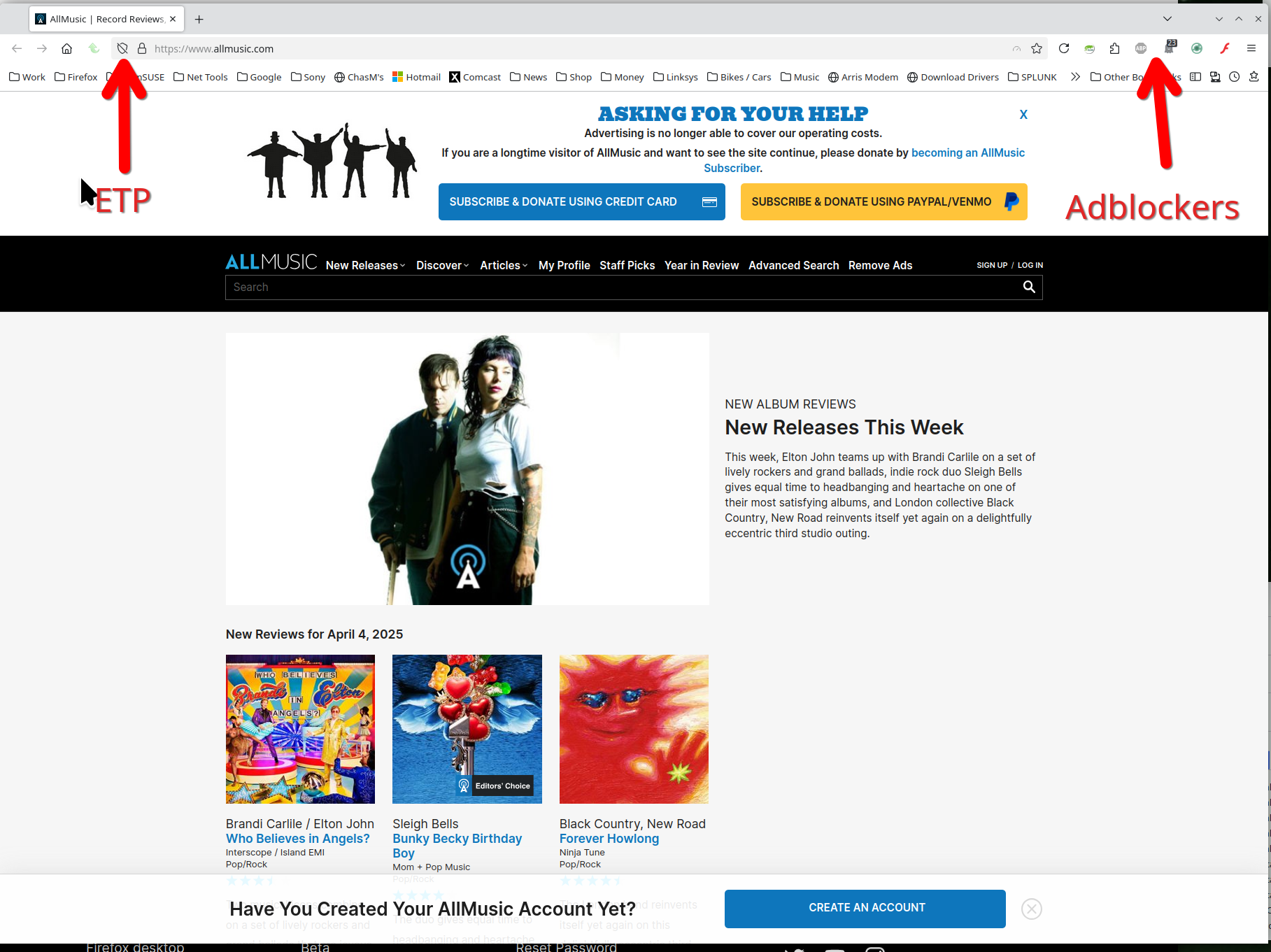
Task: Open the Arris Modem bookmark
Action: (863, 77)
